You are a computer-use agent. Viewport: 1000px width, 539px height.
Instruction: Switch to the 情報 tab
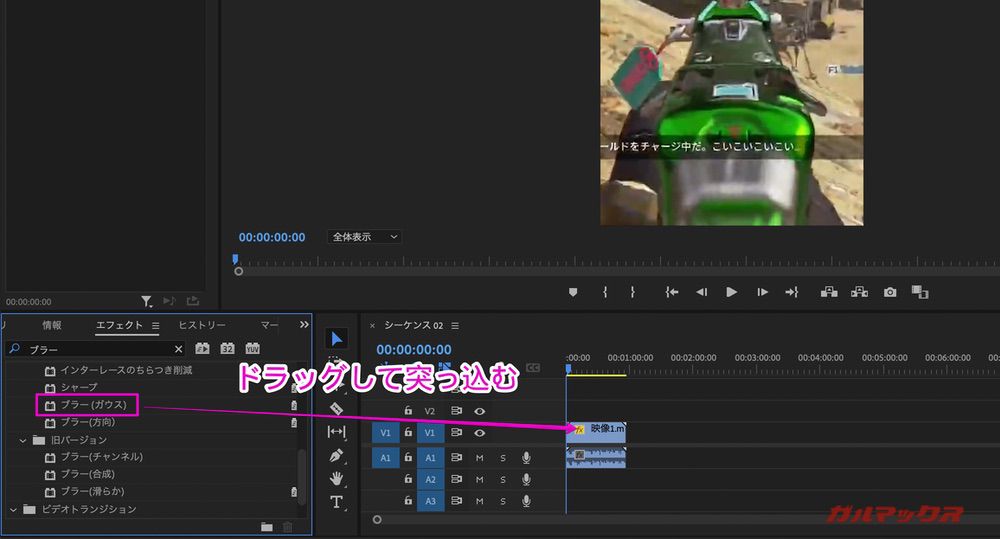(52, 325)
